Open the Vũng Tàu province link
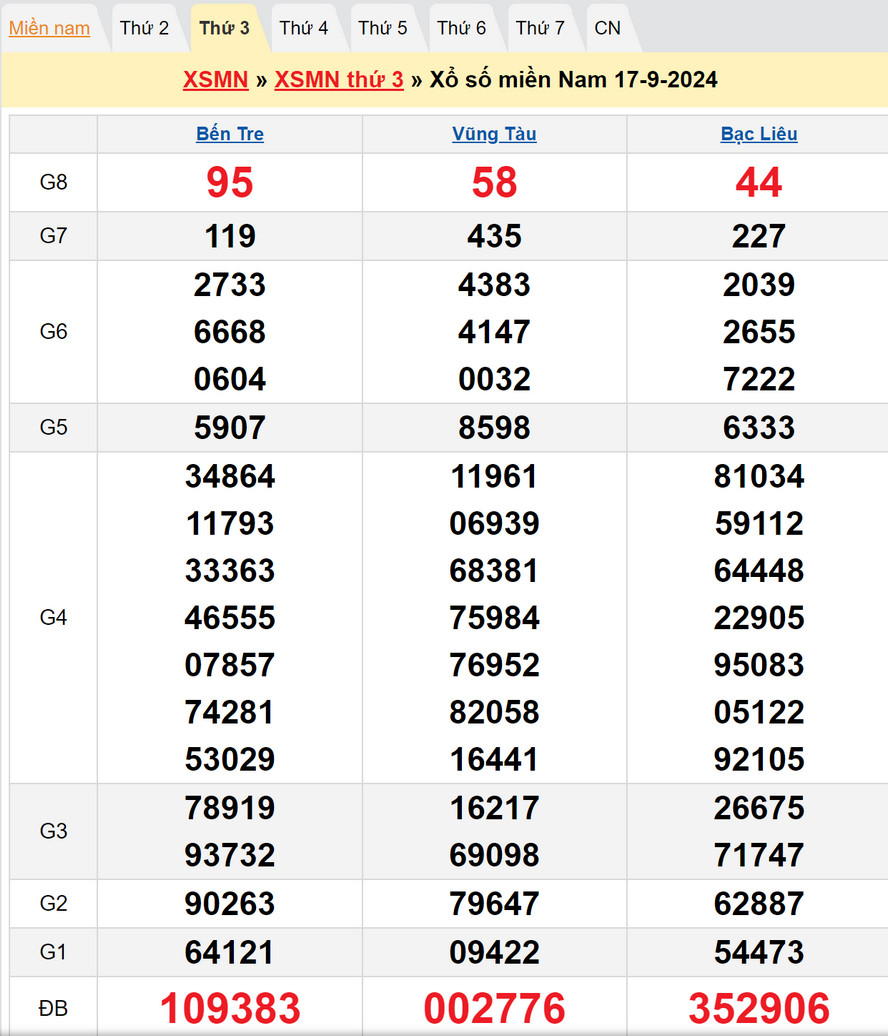888x1036 pixels. pos(494,134)
